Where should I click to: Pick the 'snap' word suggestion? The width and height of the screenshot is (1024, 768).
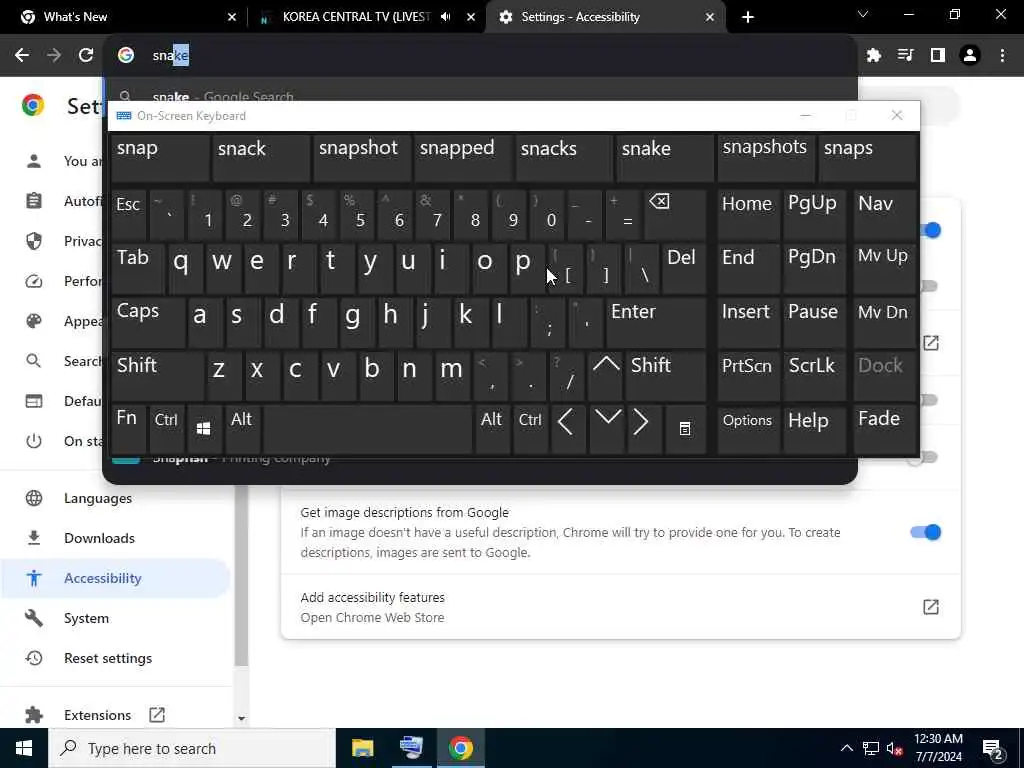[160, 157]
